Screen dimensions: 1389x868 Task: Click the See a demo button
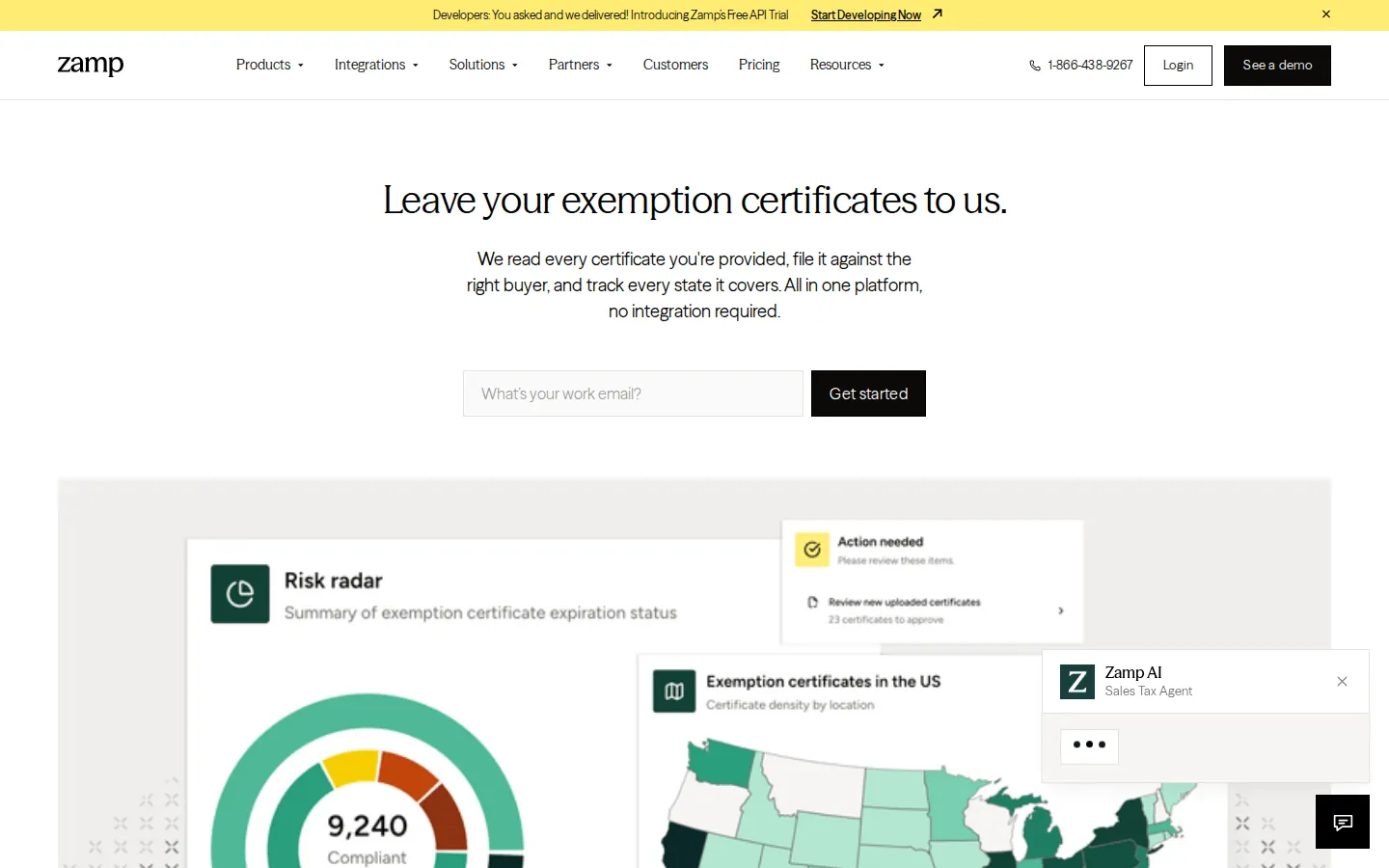pos(1277,66)
